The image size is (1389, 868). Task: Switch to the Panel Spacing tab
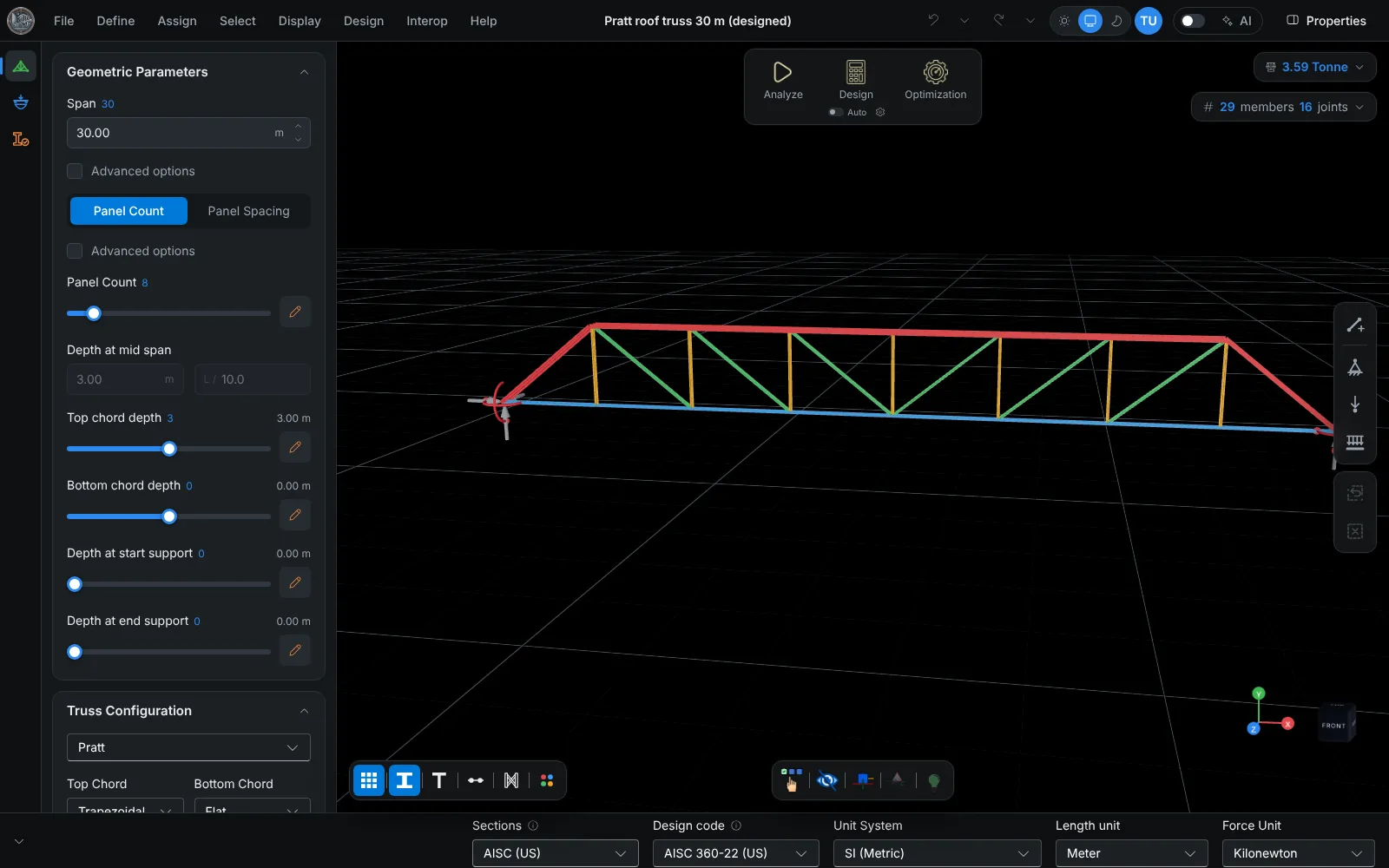pos(248,211)
